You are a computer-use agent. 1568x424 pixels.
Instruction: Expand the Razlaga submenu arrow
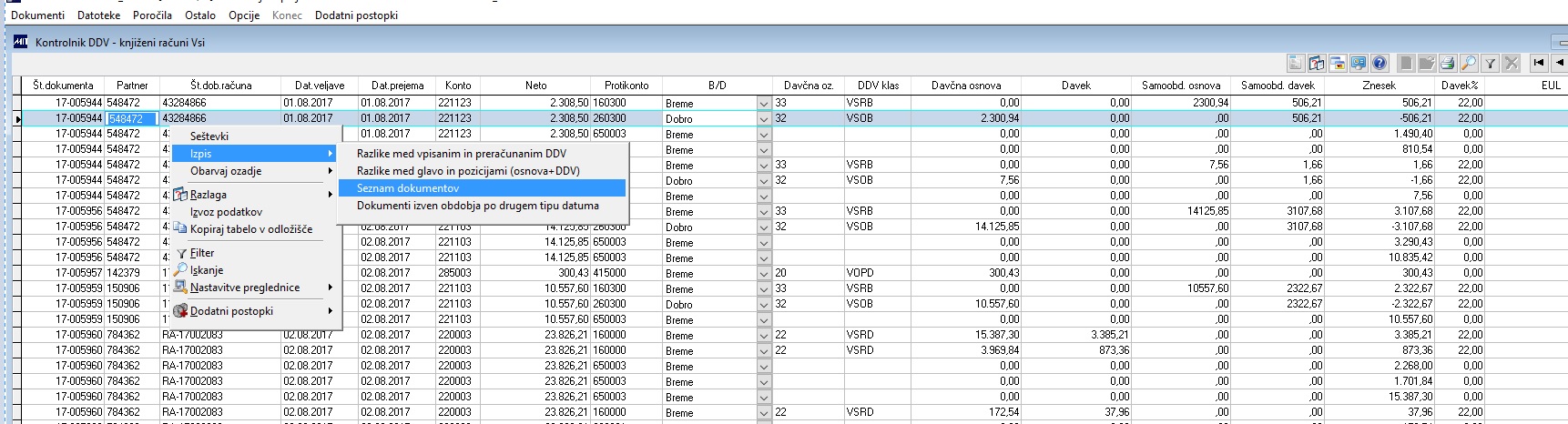click(330, 195)
